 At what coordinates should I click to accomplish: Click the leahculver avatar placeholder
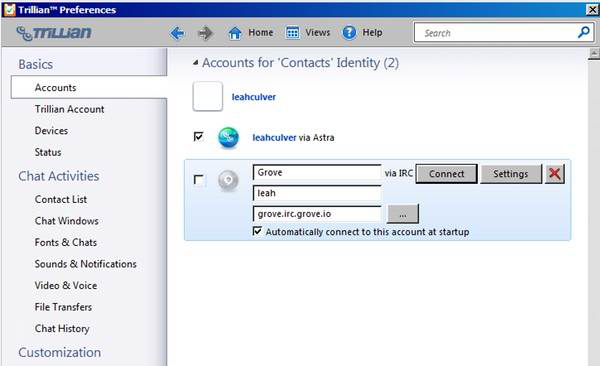(x=207, y=96)
